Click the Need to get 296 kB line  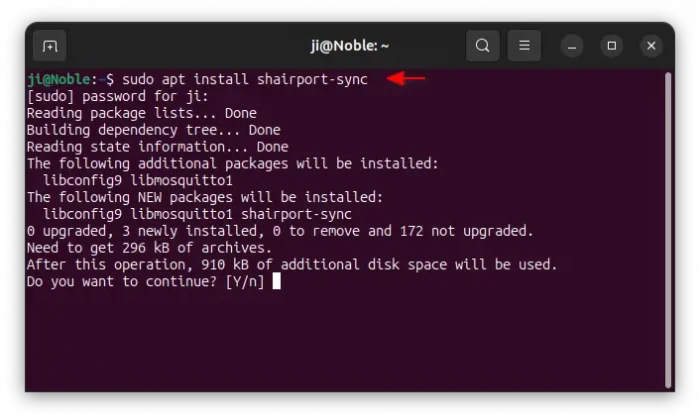pos(149,248)
